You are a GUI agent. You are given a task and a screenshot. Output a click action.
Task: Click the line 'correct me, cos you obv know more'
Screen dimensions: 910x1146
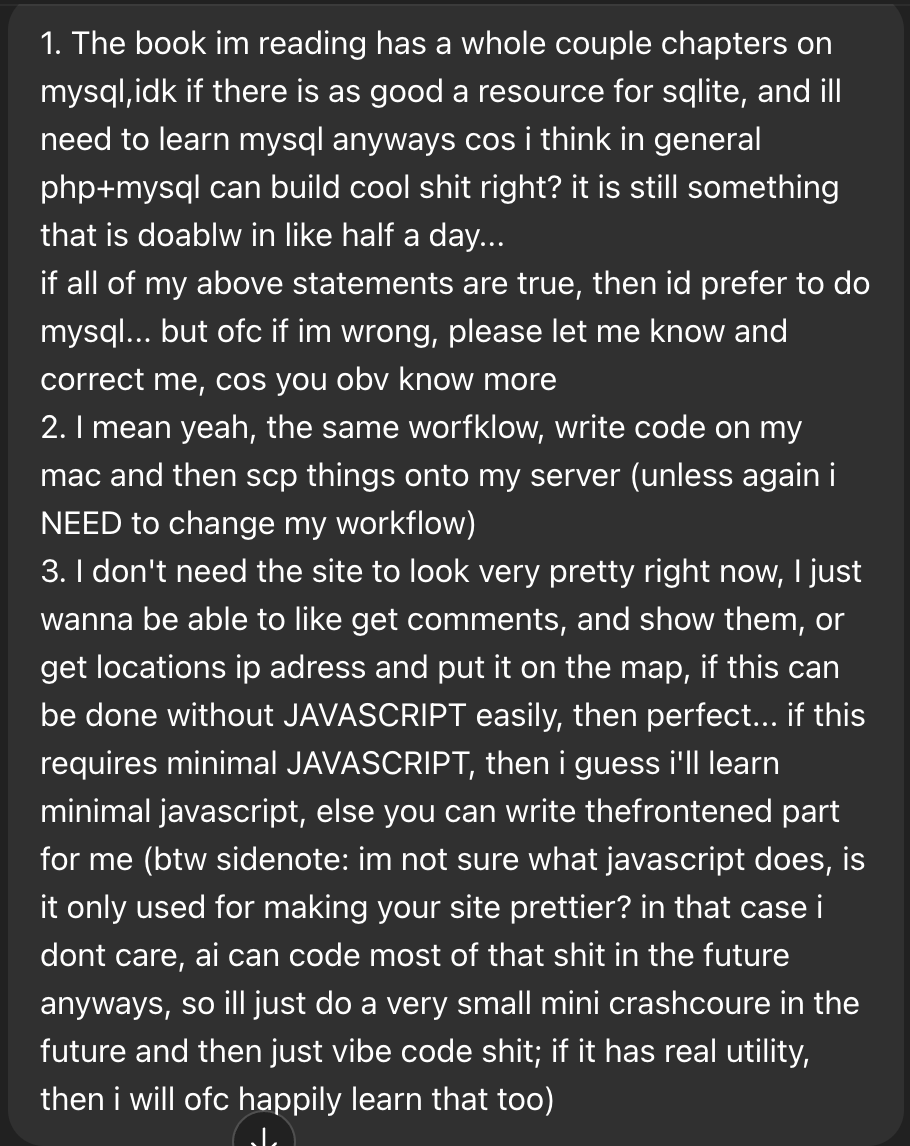[298, 380]
